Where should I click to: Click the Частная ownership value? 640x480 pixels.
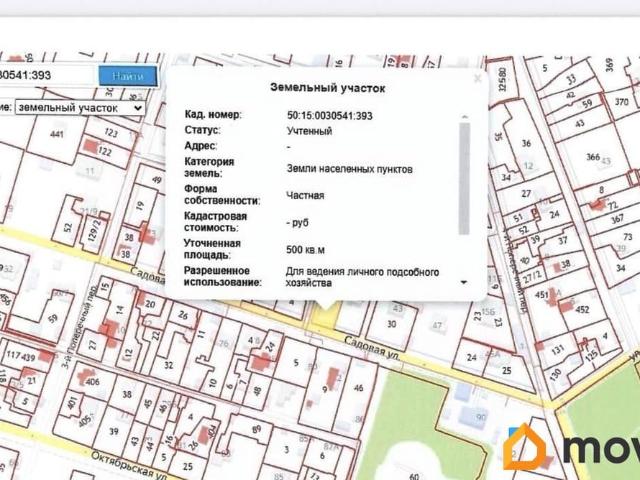tap(305, 196)
